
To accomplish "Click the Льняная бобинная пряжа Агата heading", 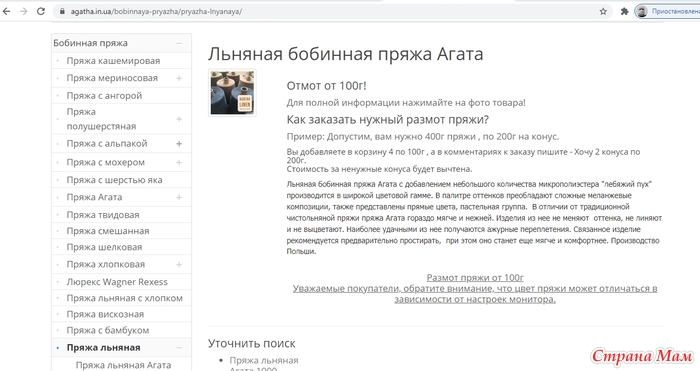I will (346, 54).
